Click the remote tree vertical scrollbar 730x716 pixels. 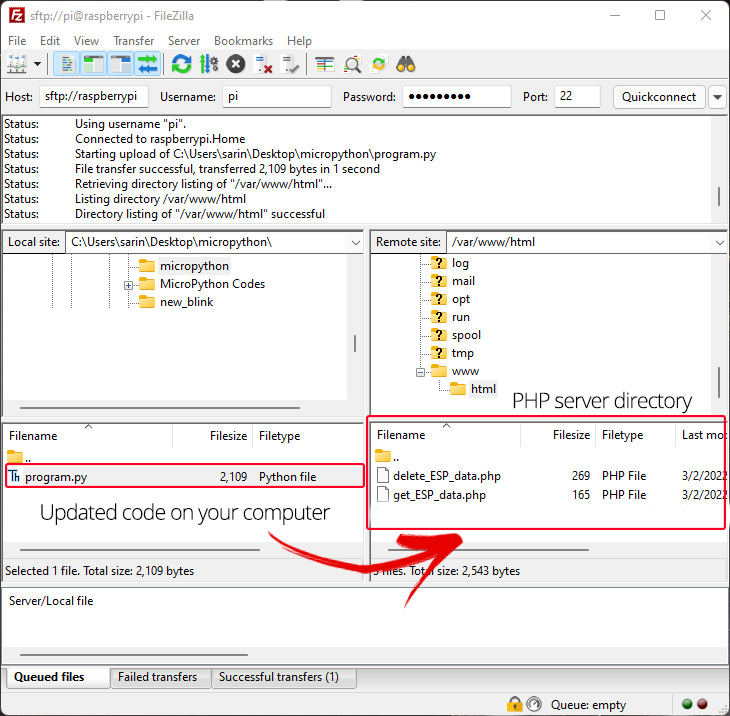719,382
